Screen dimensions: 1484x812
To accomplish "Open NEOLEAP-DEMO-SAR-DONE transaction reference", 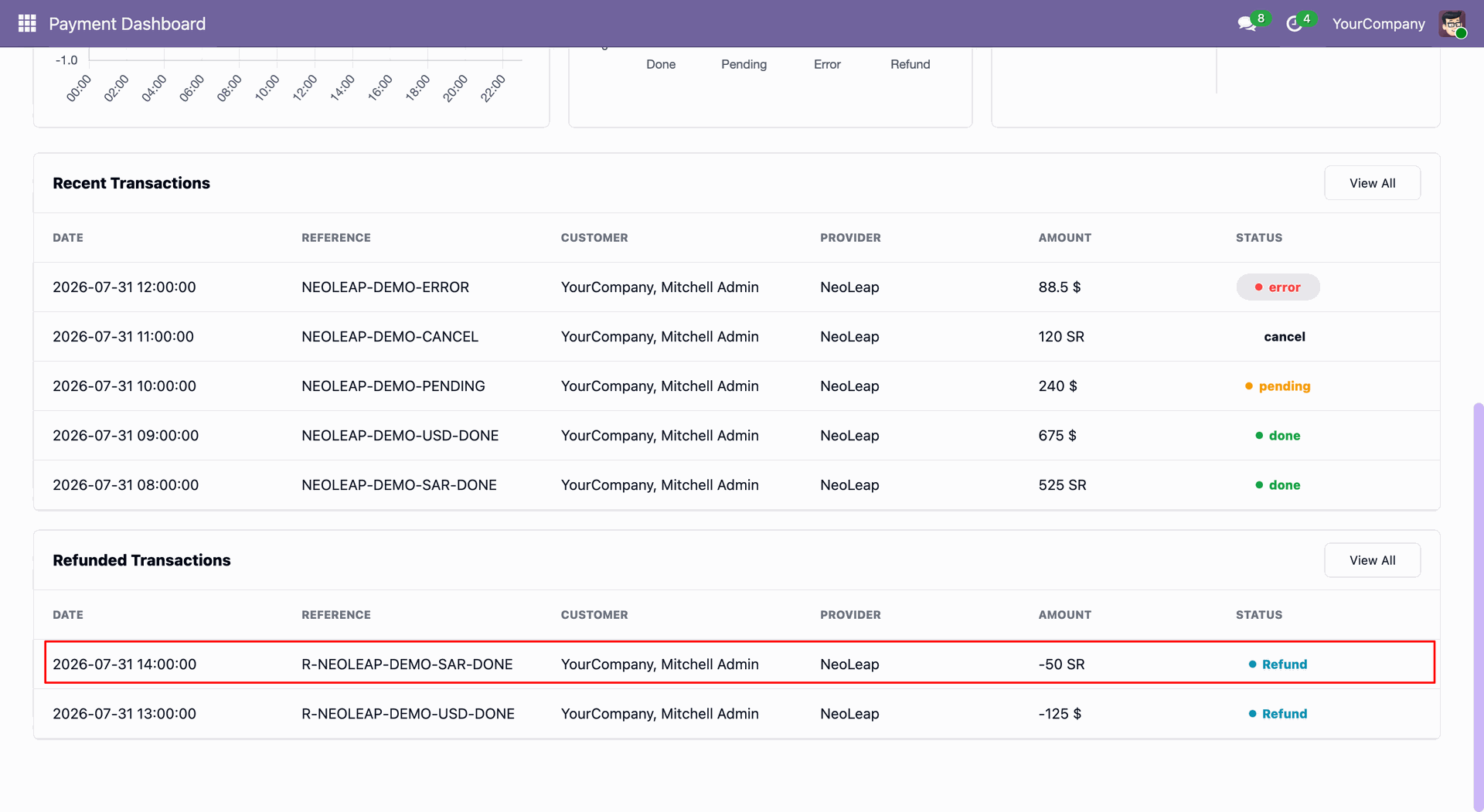I will 399,484.
